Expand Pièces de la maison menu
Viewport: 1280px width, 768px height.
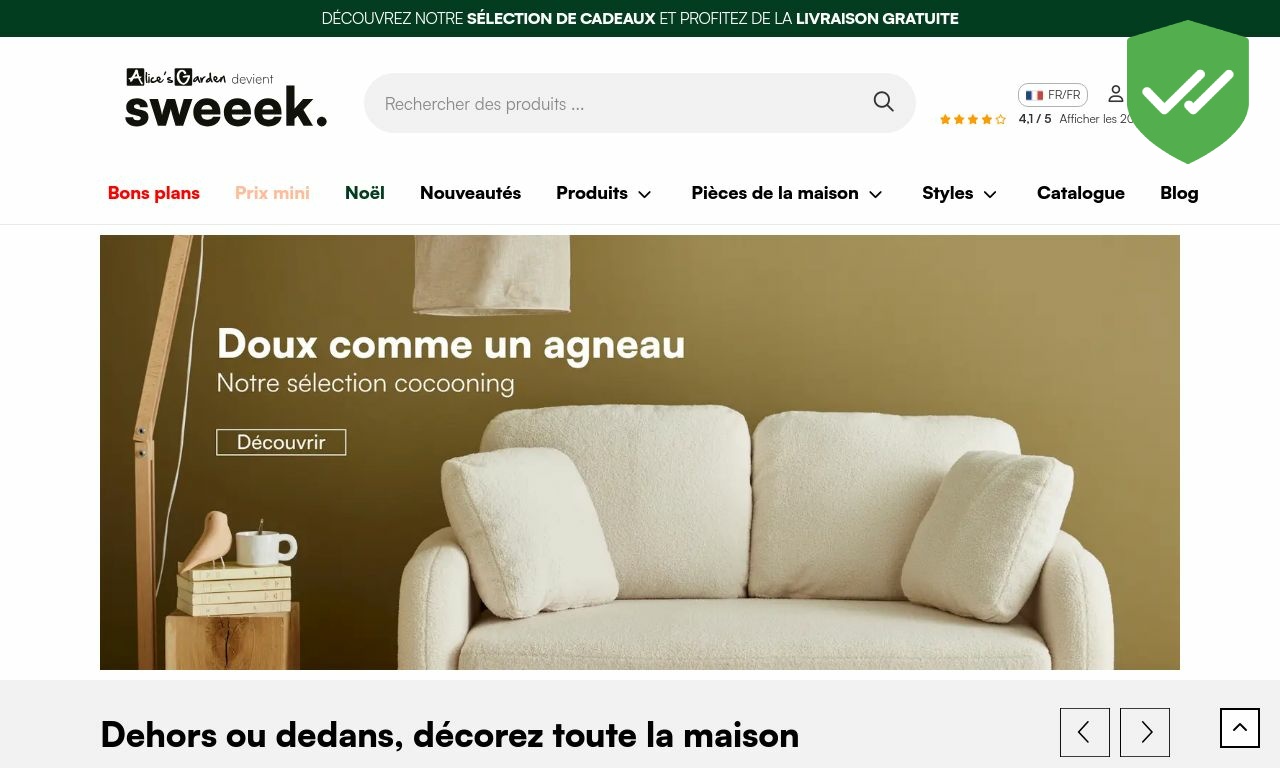tap(787, 193)
